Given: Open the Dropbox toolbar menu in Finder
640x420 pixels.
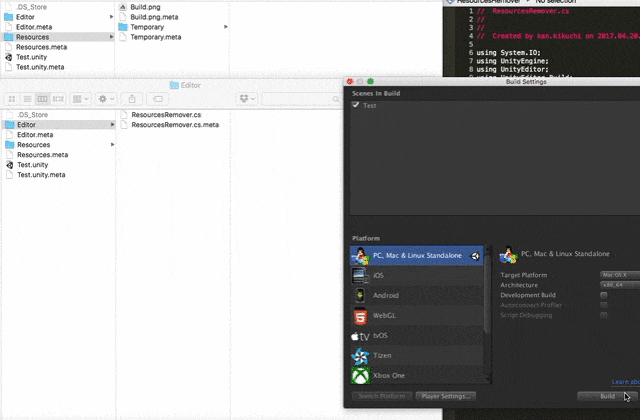Looking at the screenshot, I should pos(247,99).
